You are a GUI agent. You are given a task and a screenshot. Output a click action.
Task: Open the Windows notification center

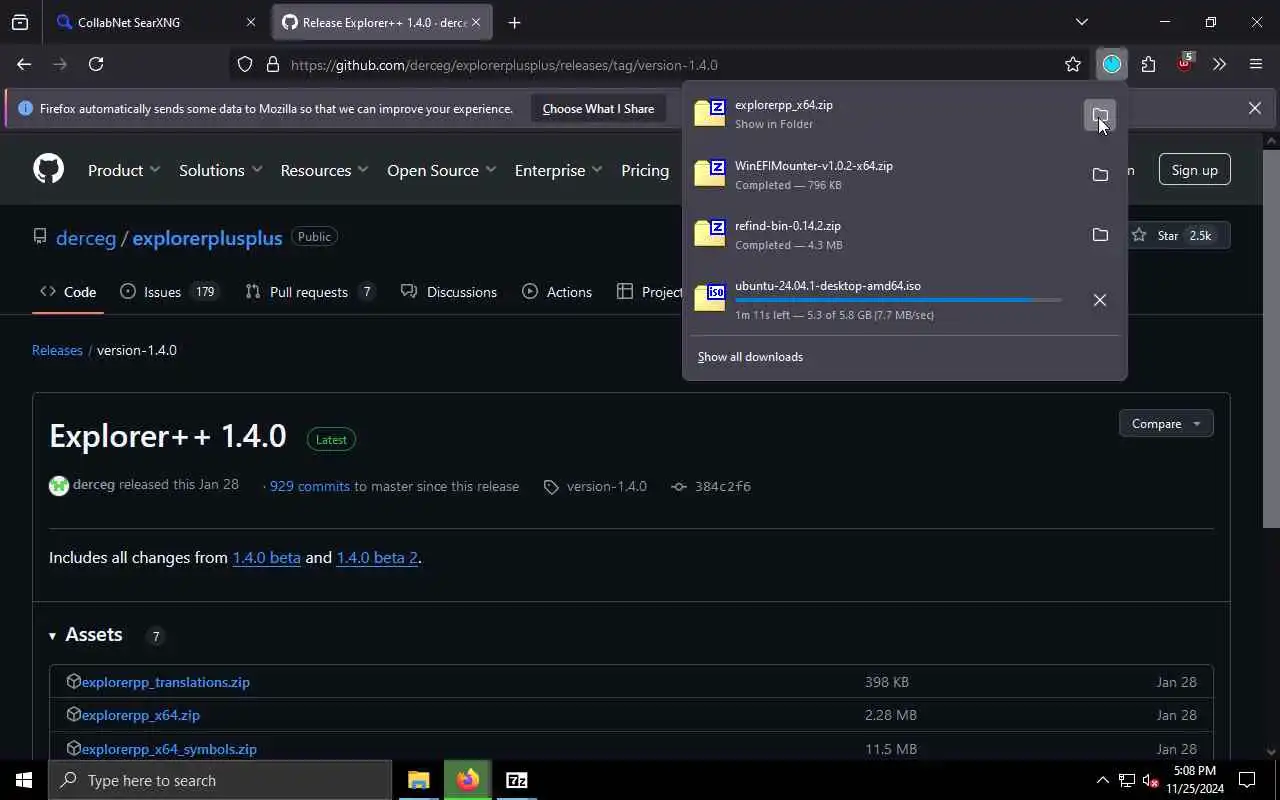pyautogui.click(x=1247, y=780)
